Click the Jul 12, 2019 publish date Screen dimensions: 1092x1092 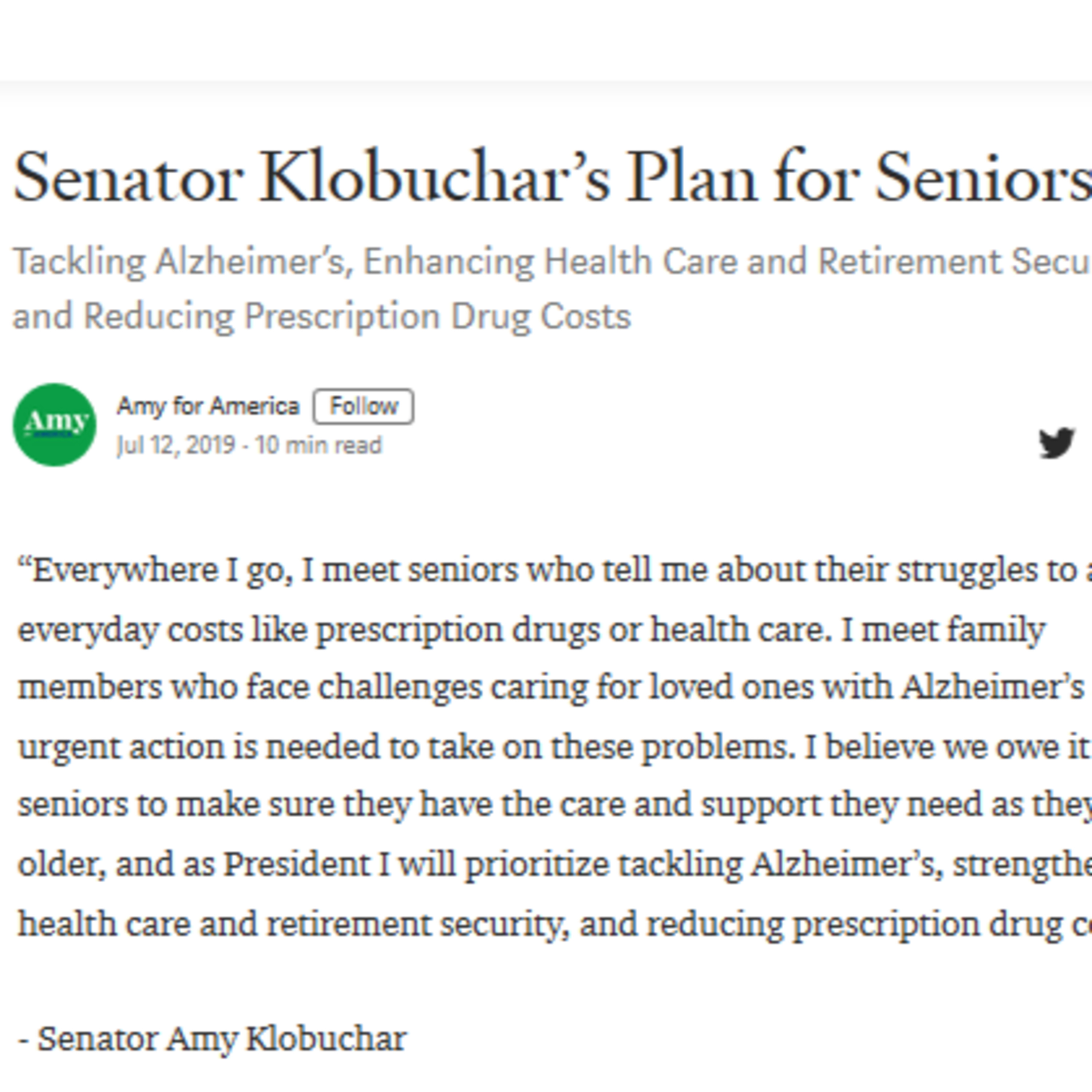pyautogui.click(x=175, y=446)
